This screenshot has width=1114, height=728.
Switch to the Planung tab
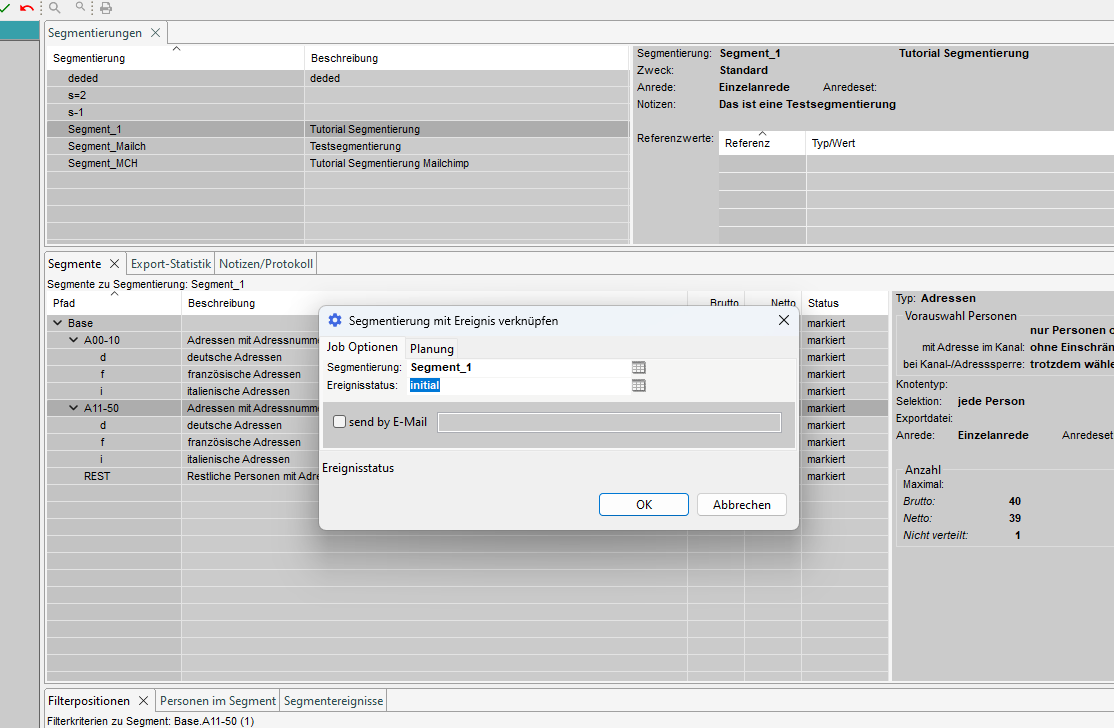[432, 349]
